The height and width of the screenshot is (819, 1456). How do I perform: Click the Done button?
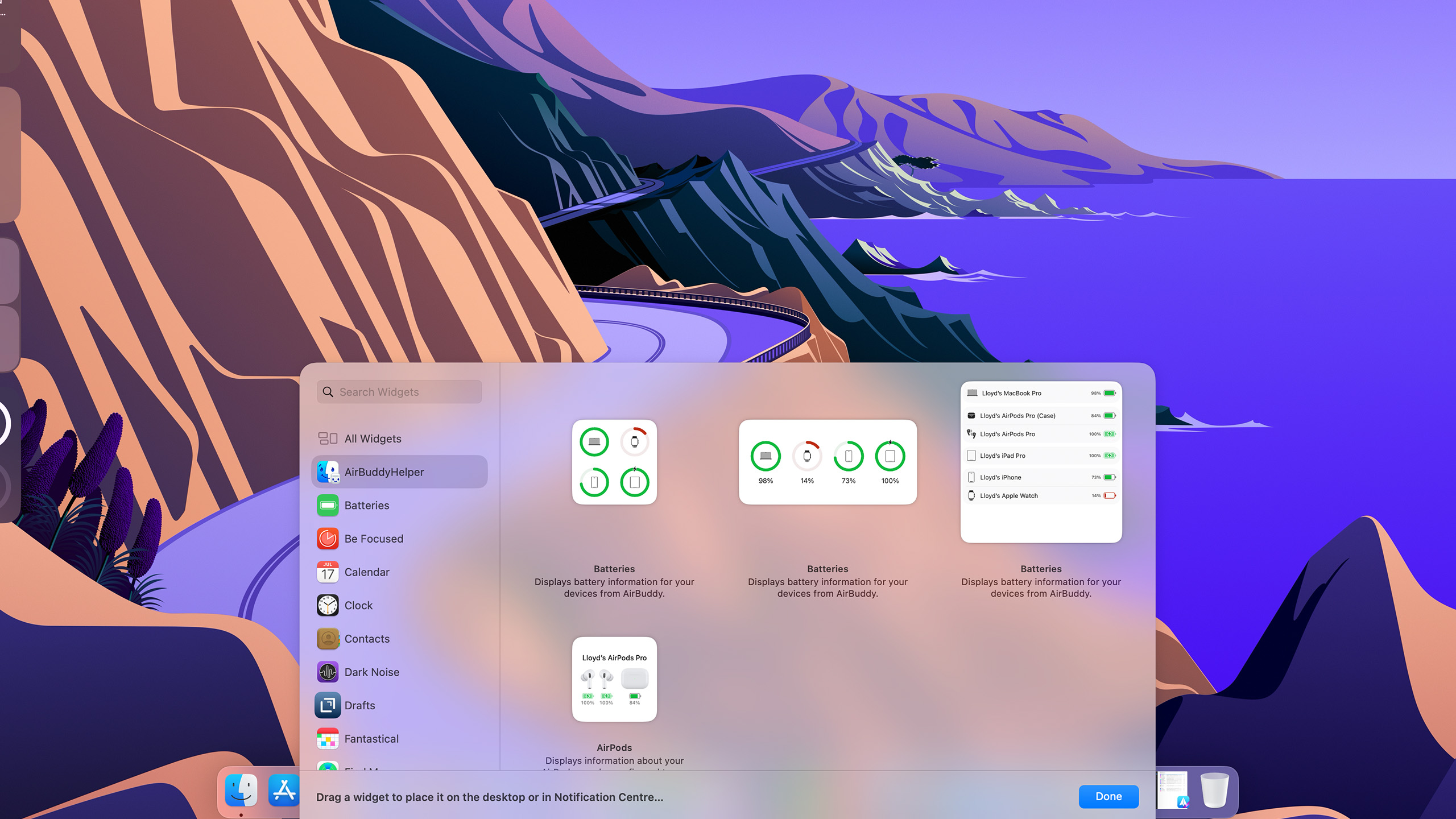tap(1108, 796)
